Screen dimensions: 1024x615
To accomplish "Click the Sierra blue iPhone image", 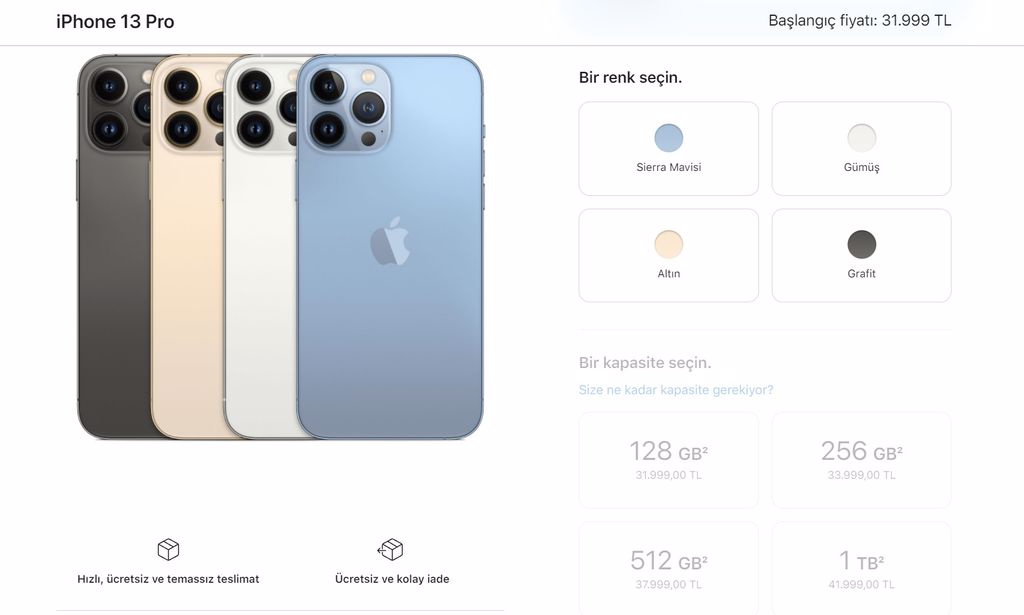I will click(391, 247).
